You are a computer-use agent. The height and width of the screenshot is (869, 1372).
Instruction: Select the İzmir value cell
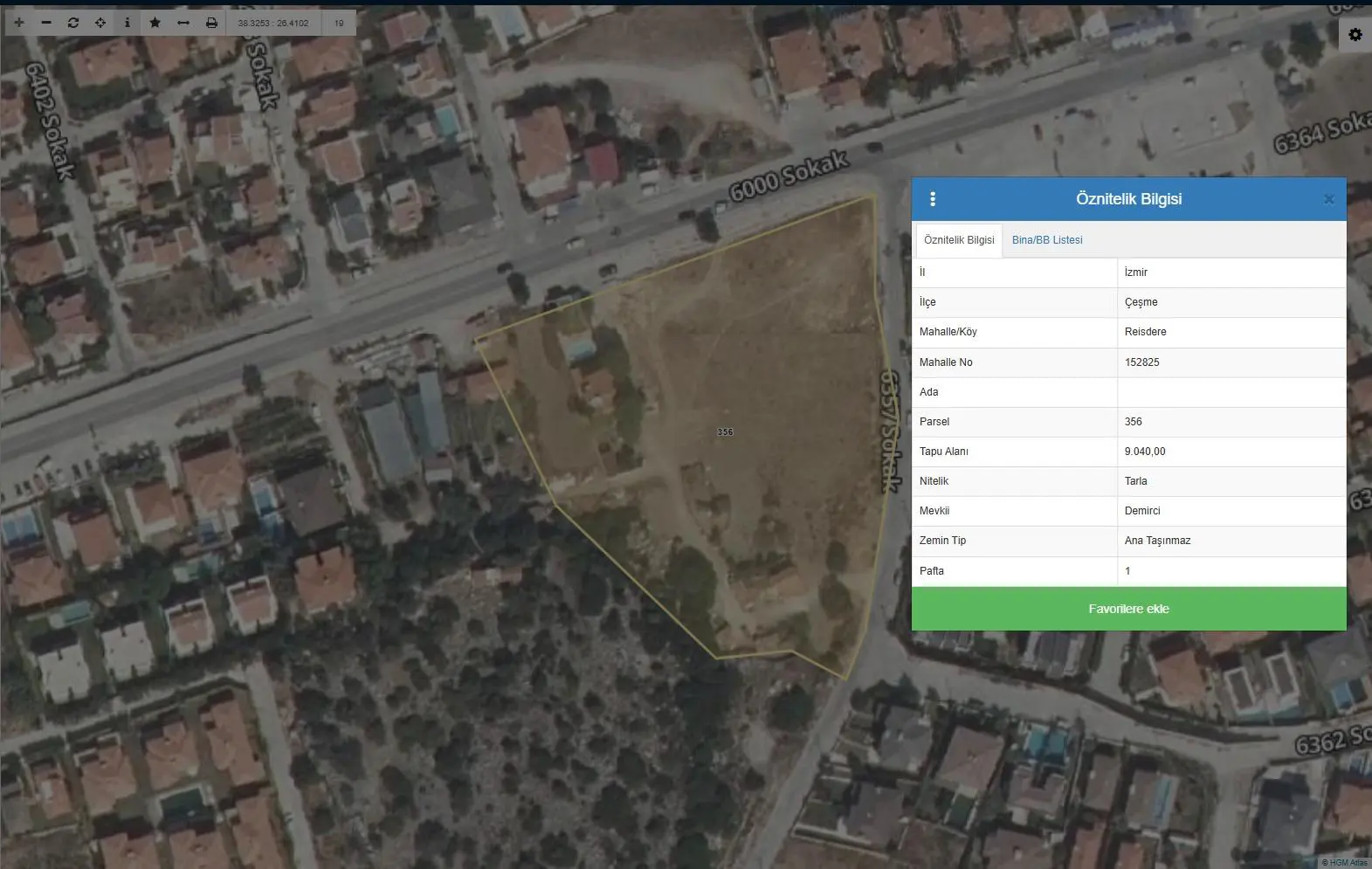pyautogui.click(x=1231, y=272)
